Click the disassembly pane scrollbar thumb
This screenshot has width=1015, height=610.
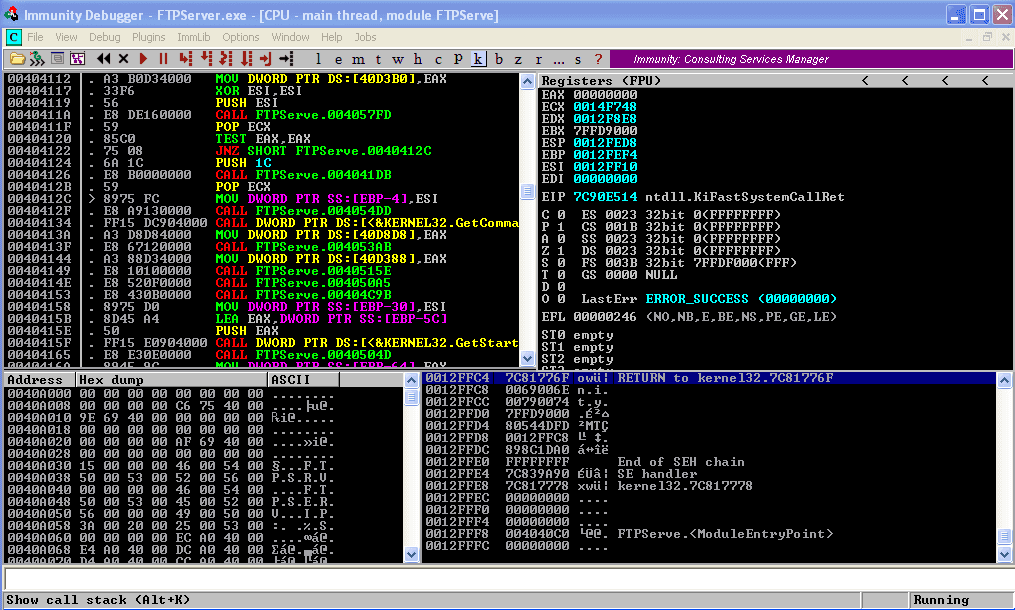pos(527,192)
